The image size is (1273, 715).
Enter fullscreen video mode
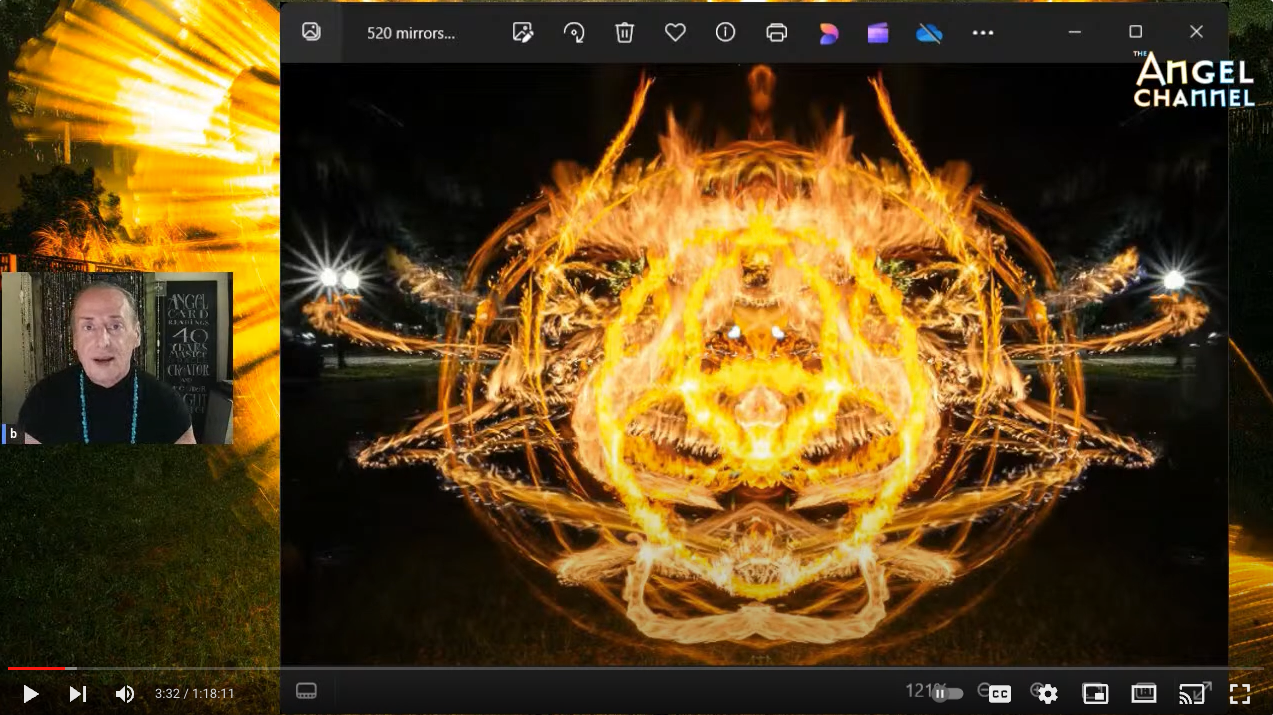(1239, 694)
